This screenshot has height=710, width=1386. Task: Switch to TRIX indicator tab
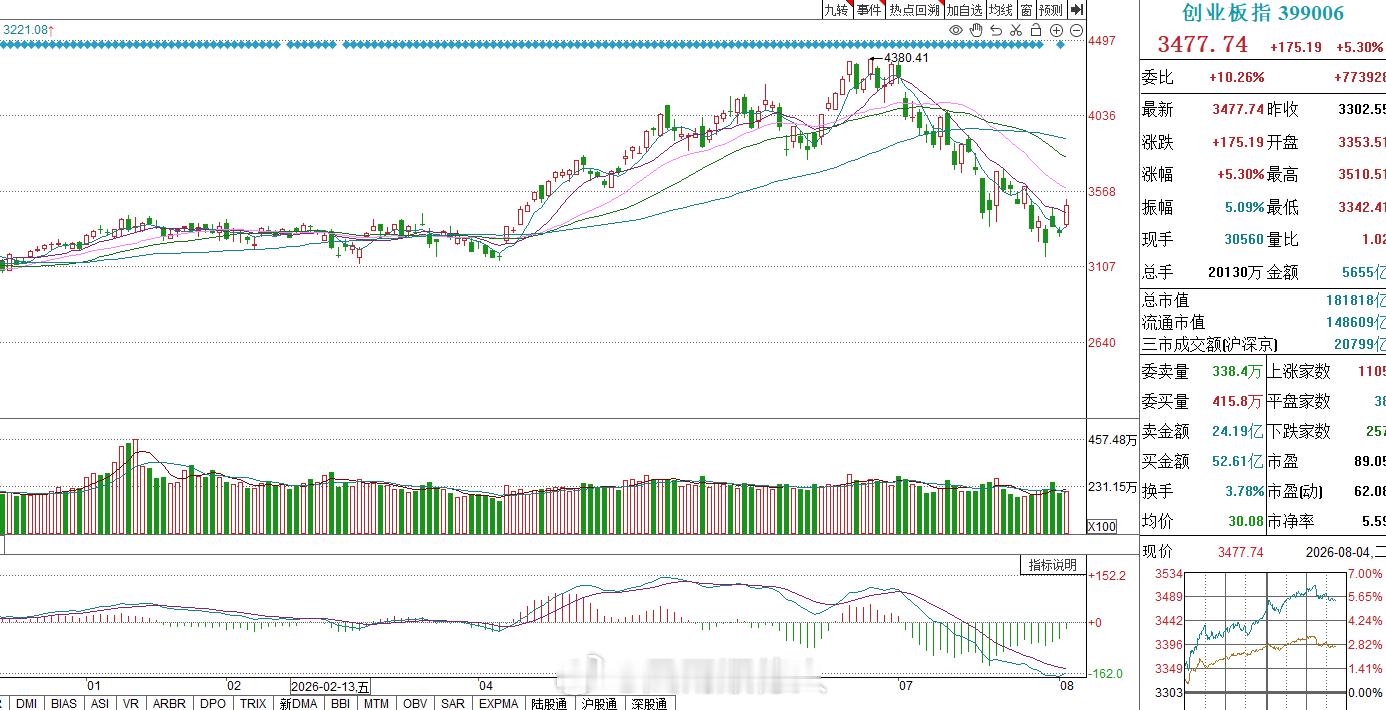pos(253,703)
